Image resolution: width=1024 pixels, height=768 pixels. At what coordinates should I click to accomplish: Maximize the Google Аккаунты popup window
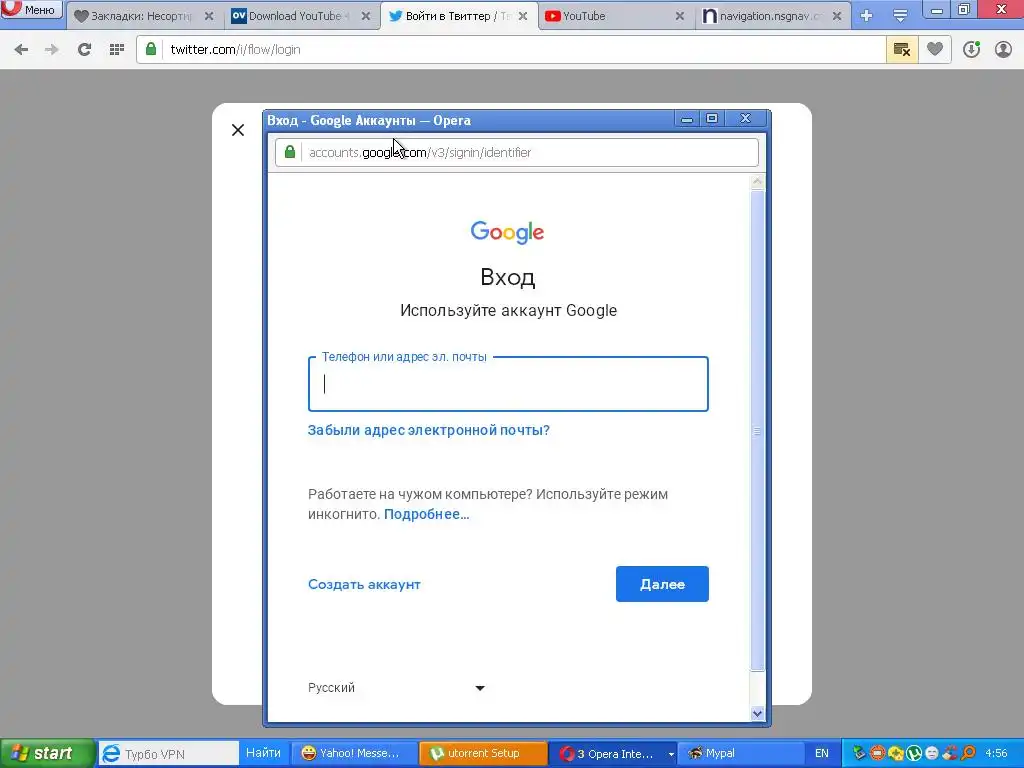click(712, 119)
